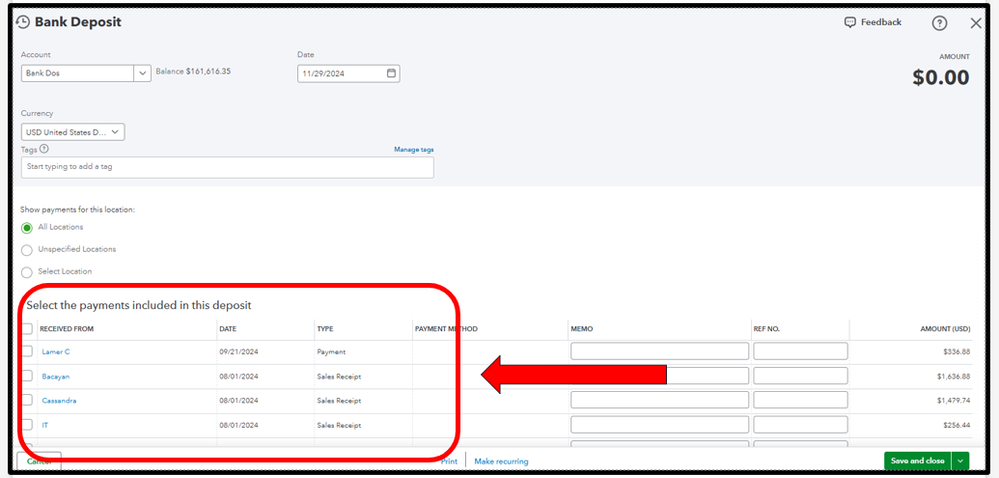
Task: Click the Ref No. field for IT row
Action: [x=800, y=424]
